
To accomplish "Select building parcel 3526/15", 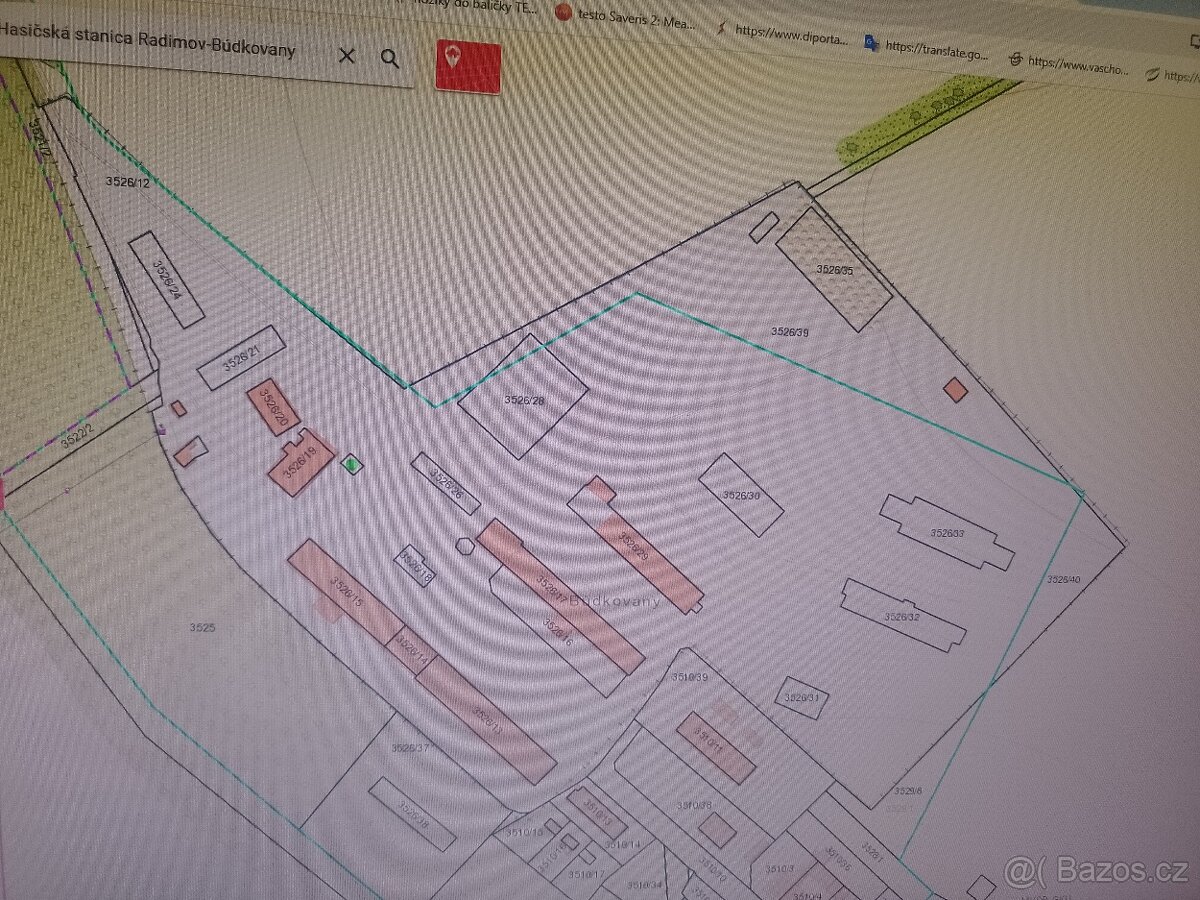I will [x=344, y=592].
